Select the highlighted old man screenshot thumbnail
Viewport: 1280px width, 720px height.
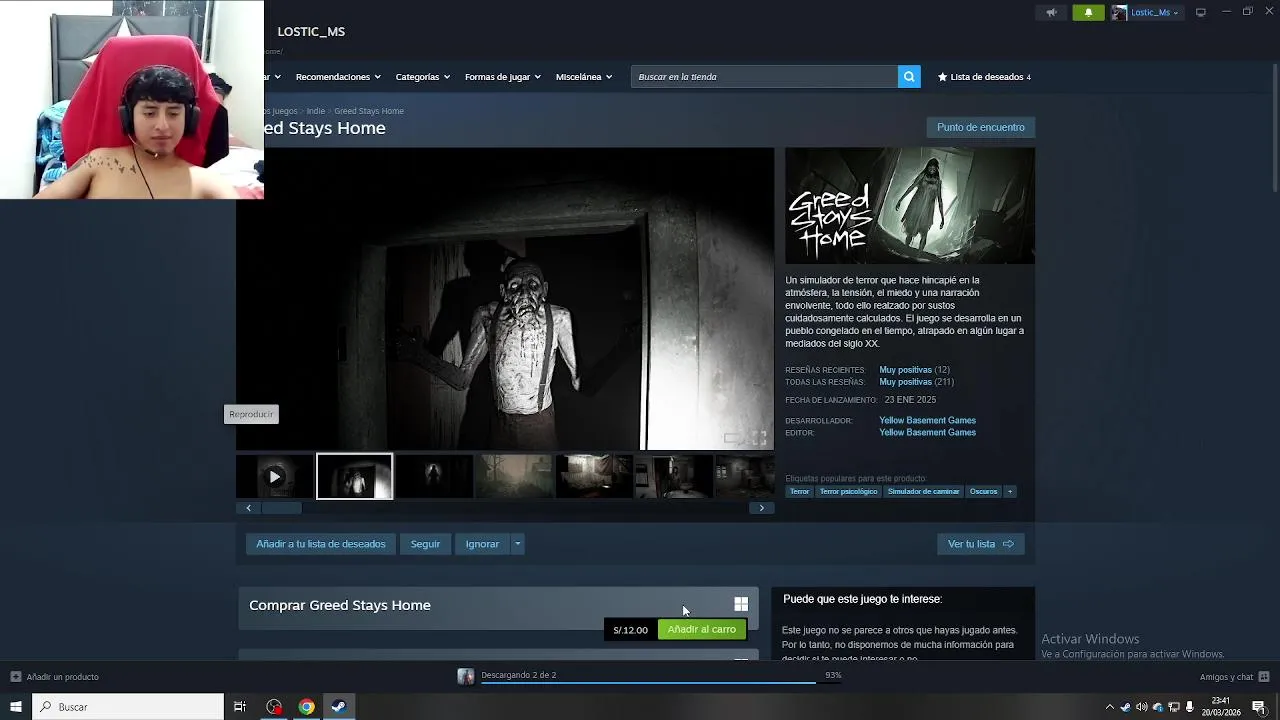pos(354,477)
